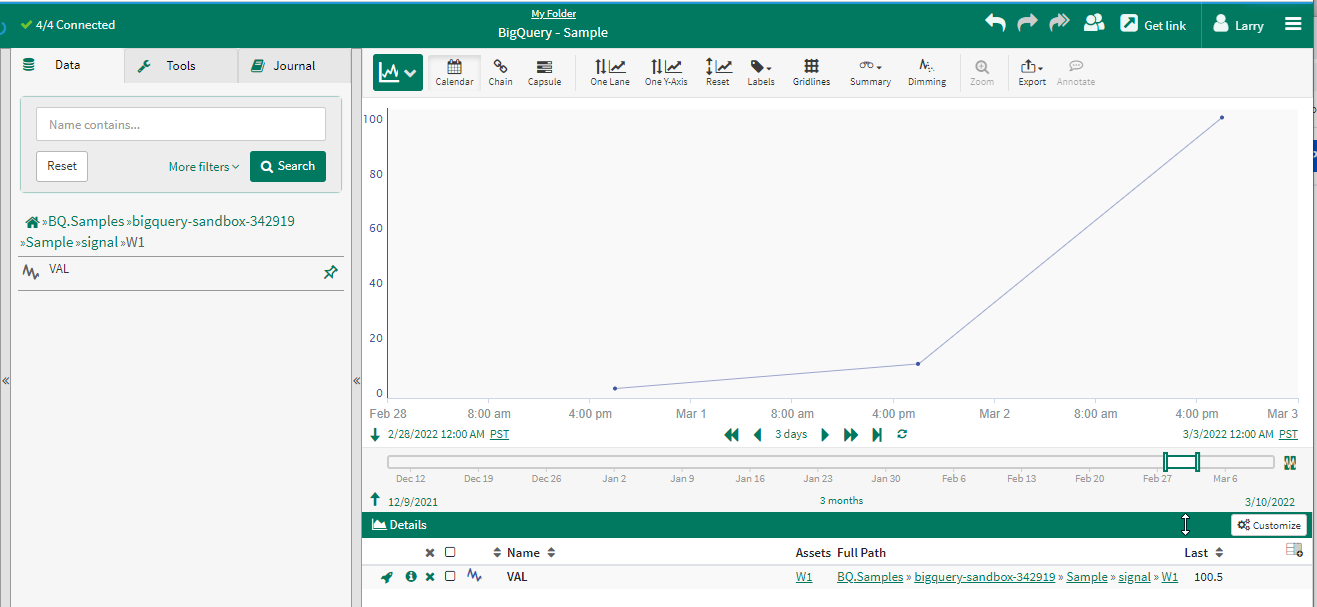Toggle the VAL row checkbox
This screenshot has width=1317, height=607.
pyautogui.click(x=450, y=576)
